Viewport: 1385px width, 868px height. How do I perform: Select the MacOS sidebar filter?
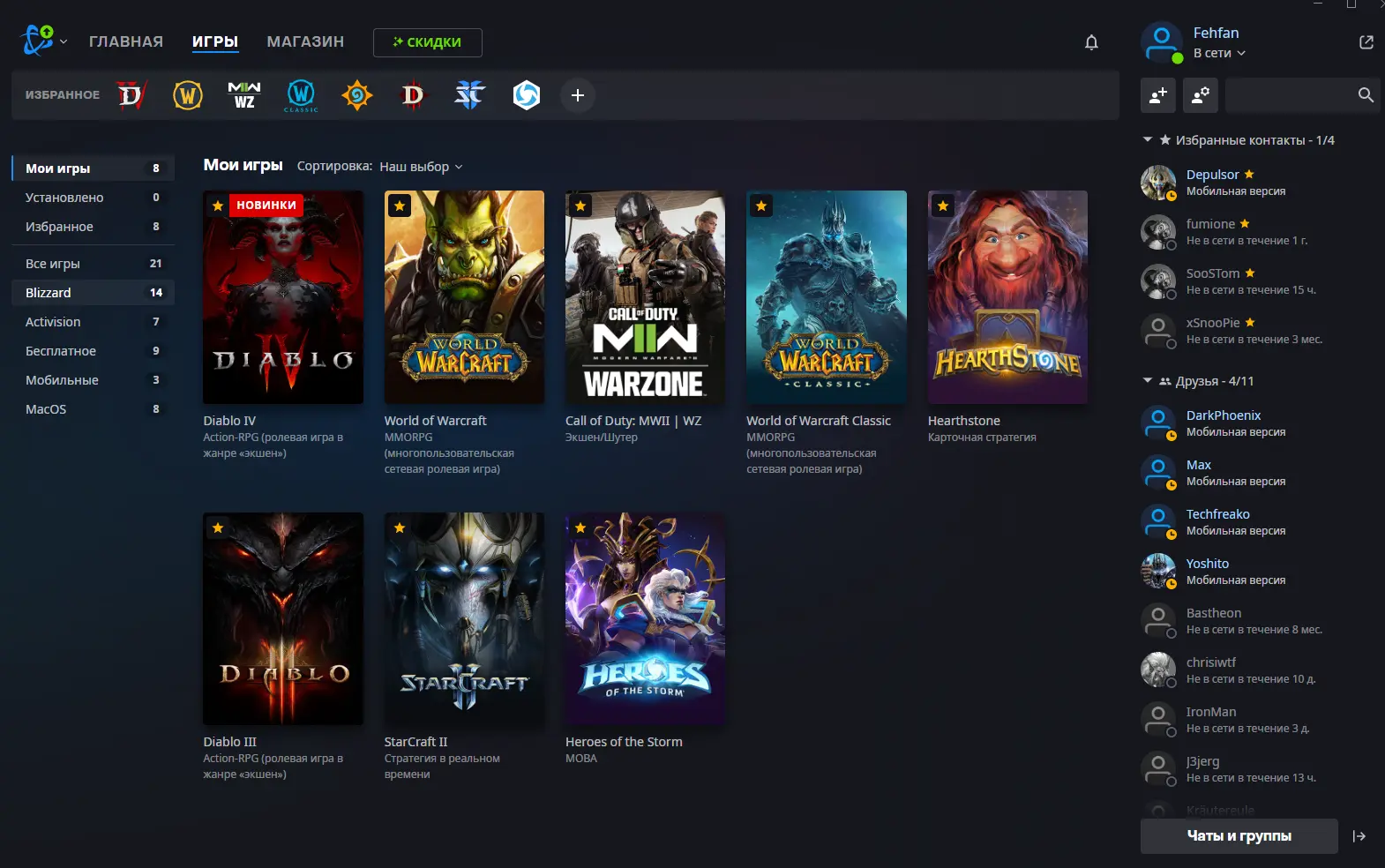pos(94,409)
